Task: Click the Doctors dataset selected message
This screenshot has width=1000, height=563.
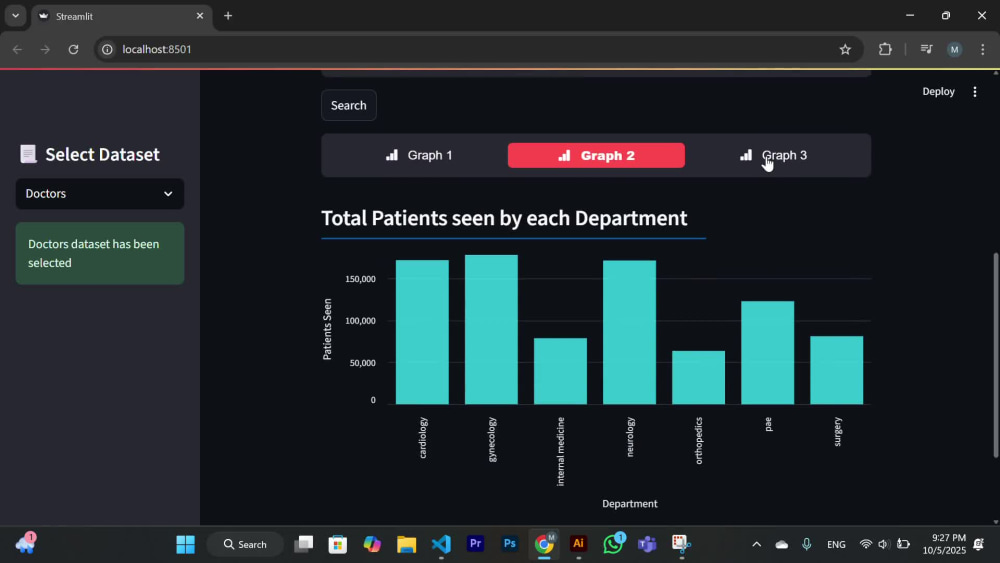Action: pos(100,253)
